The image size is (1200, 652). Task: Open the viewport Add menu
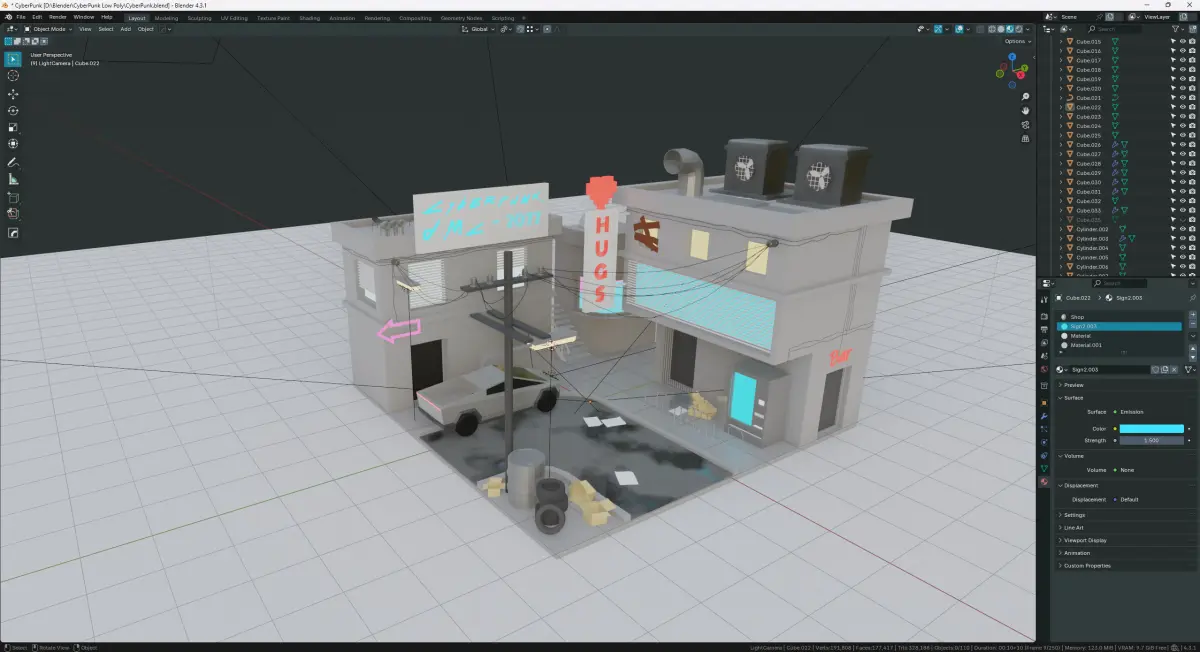pyautogui.click(x=125, y=29)
